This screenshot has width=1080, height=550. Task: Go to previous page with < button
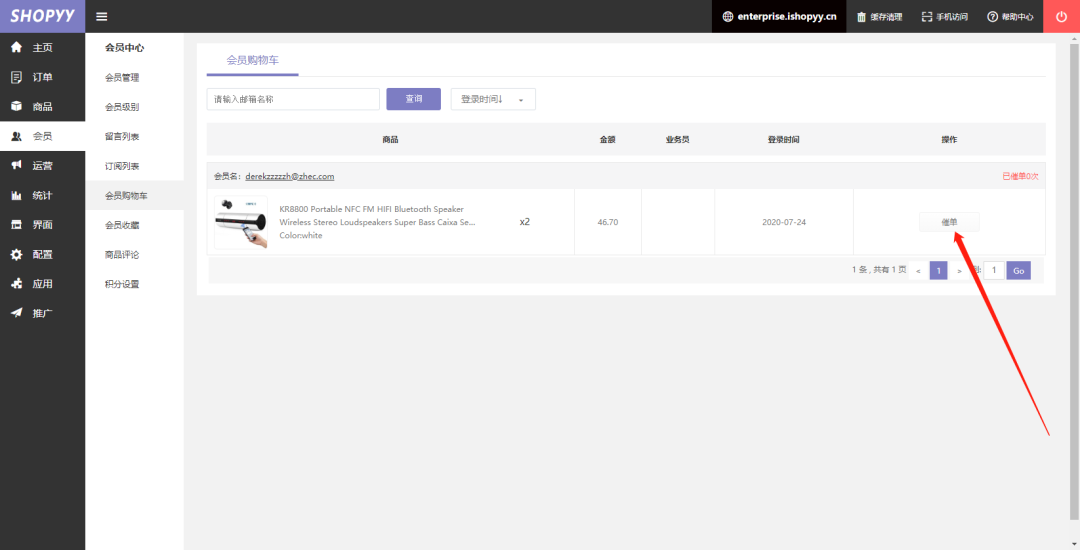pyautogui.click(x=918, y=271)
